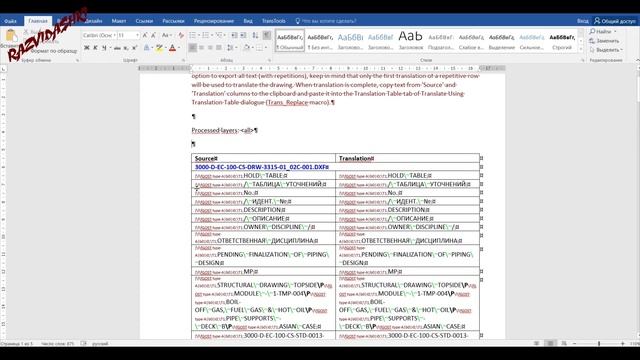Click the zoom in plus button
This screenshot has height=360, width=640.
pyautogui.click(x=623, y=344)
